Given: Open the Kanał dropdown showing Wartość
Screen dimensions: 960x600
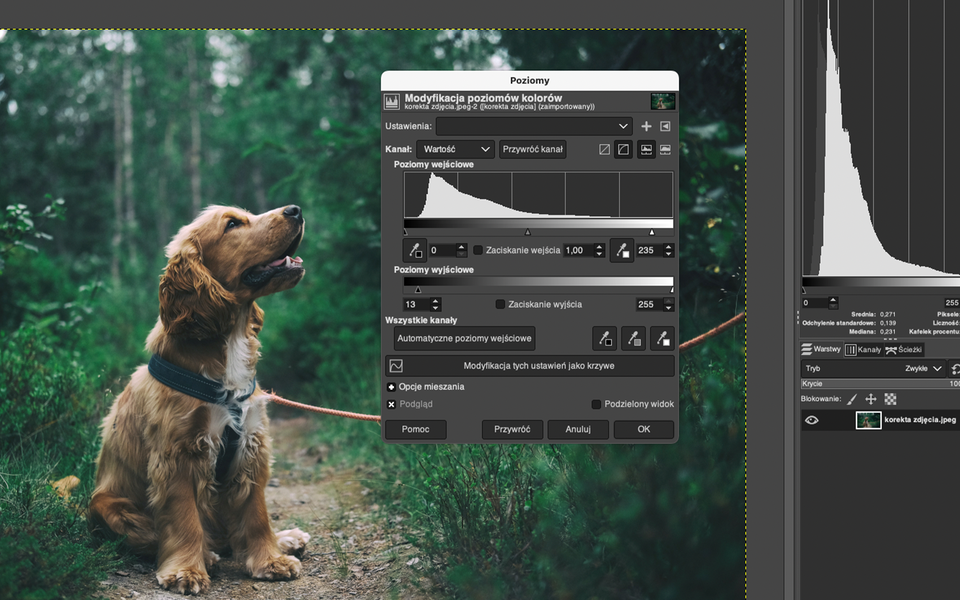Looking at the screenshot, I should tap(456, 149).
